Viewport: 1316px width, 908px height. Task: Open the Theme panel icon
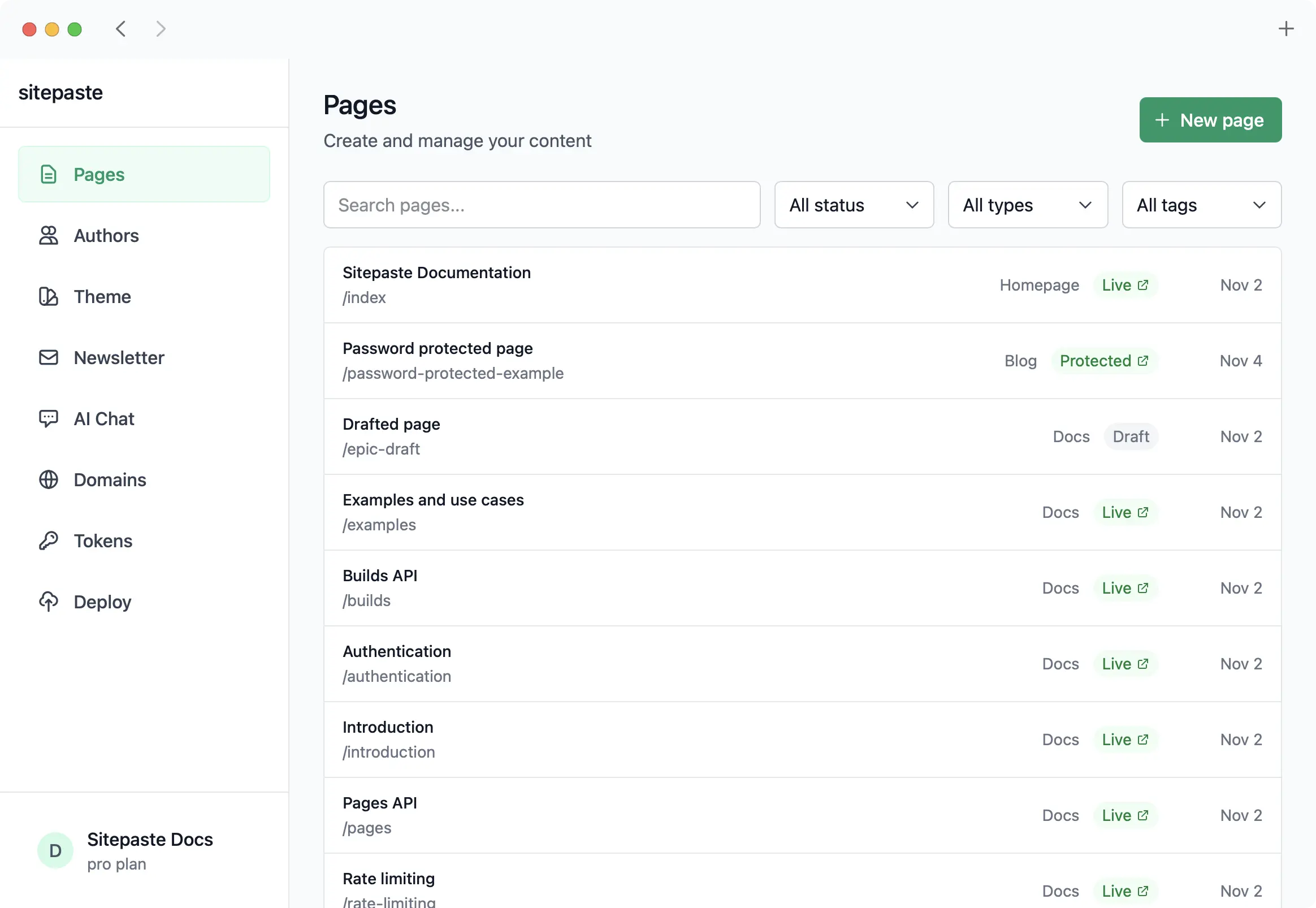pyautogui.click(x=48, y=296)
